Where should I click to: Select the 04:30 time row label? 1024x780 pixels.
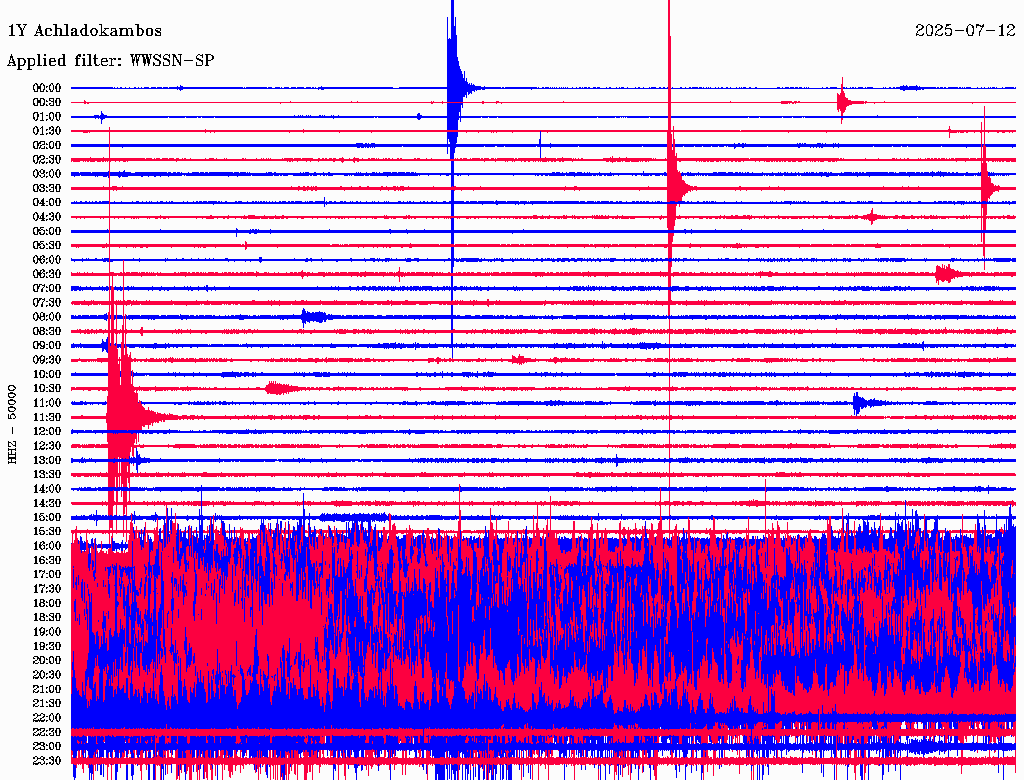[47, 217]
